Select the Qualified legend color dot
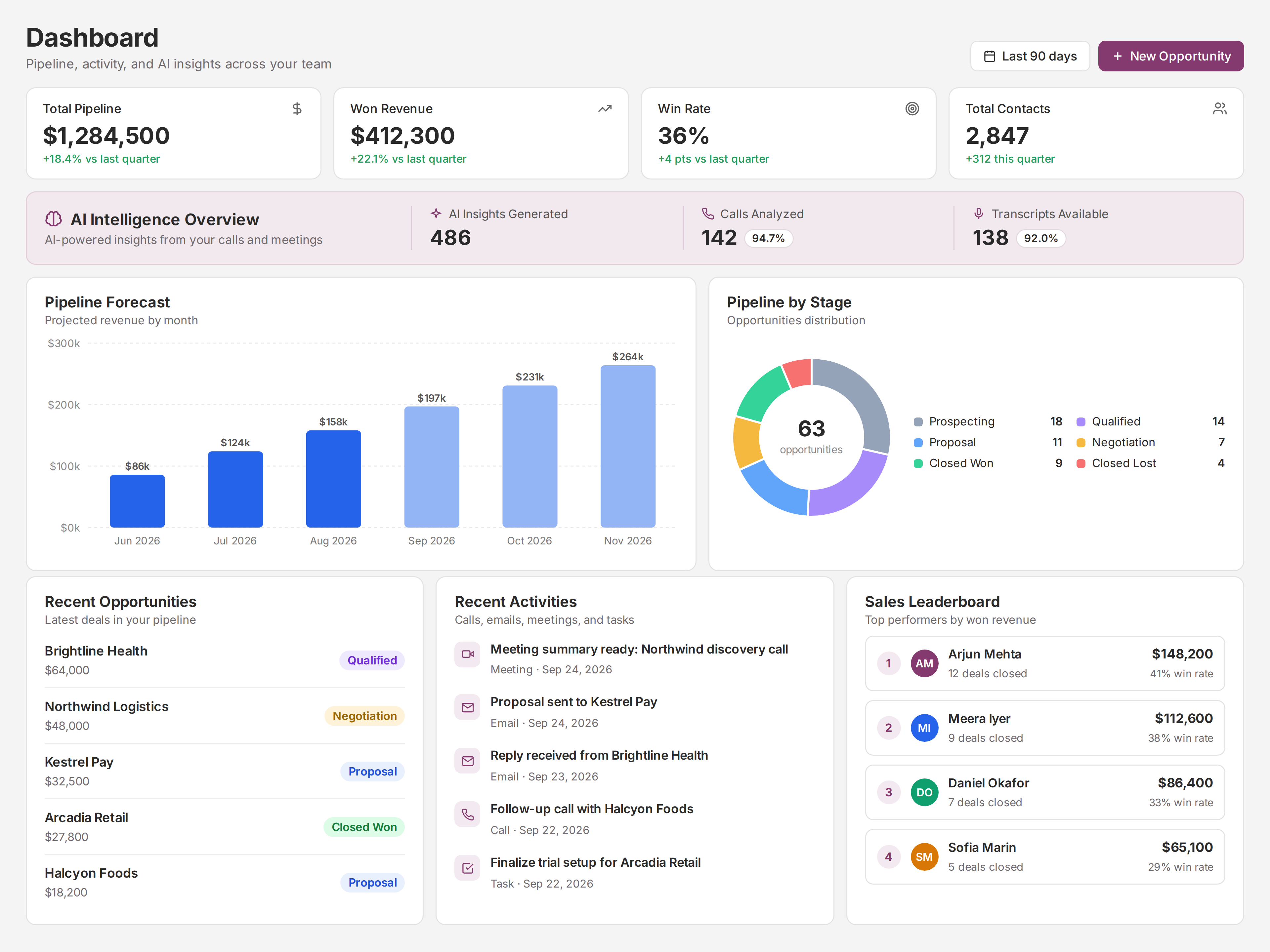This screenshot has width=1270, height=952. (x=1080, y=422)
